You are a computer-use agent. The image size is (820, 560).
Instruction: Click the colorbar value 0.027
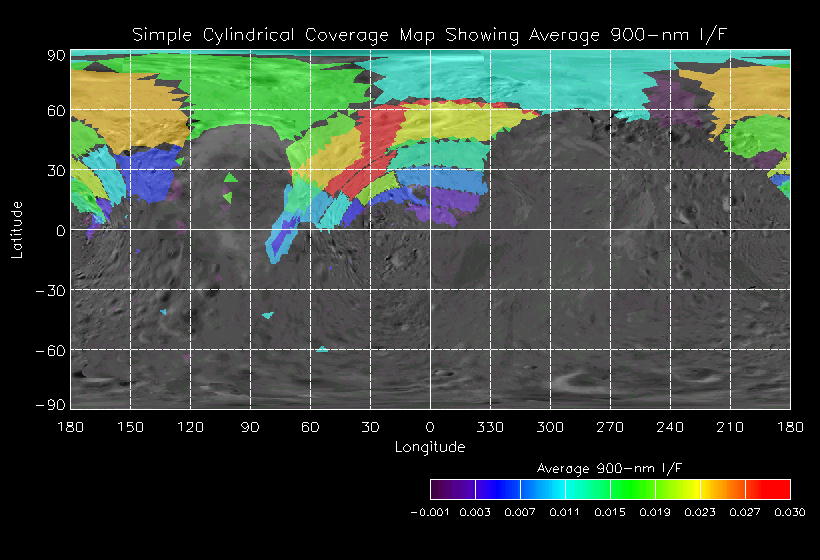click(x=745, y=512)
